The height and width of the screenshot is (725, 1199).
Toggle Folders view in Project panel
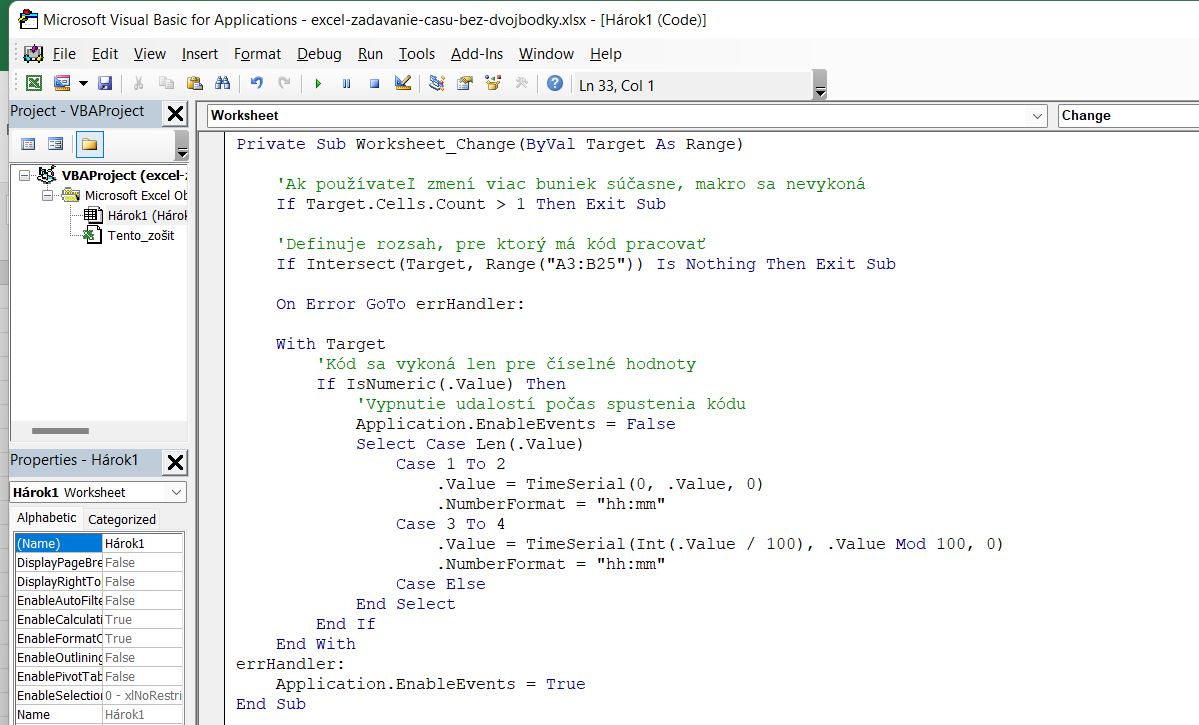(89, 144)
